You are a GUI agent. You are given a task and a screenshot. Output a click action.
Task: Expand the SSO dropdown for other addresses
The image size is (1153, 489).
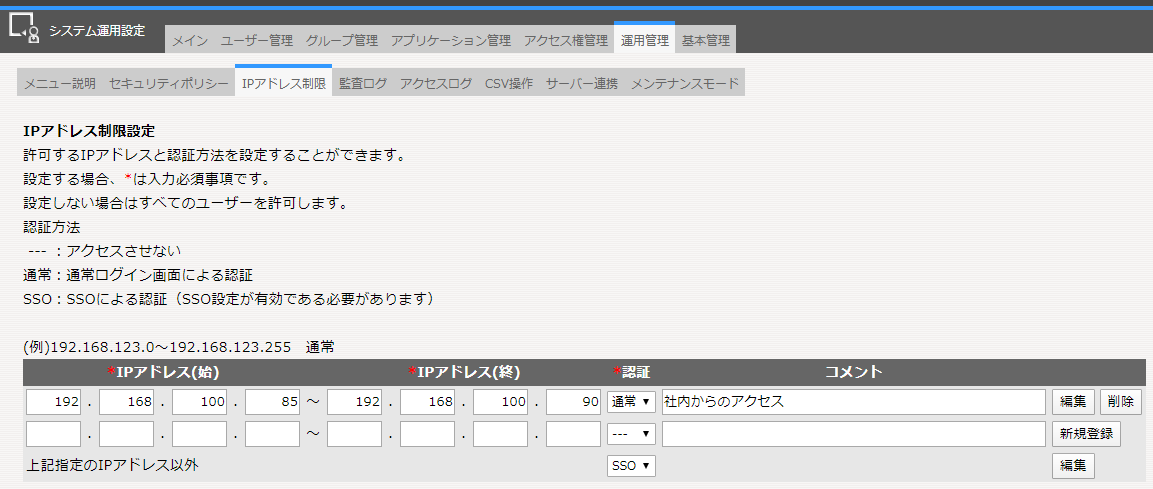(631, 466)
